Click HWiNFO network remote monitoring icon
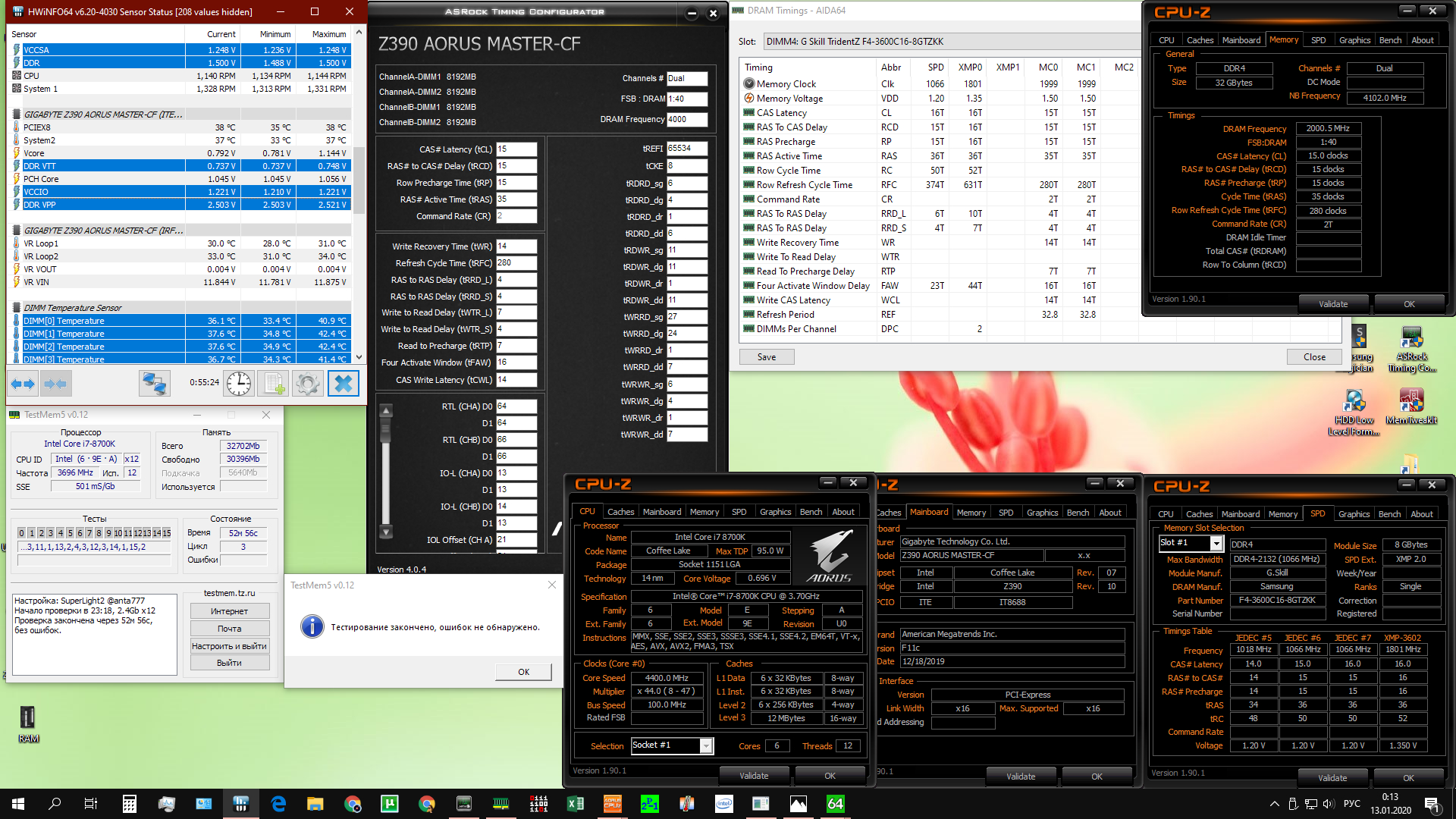Image resolution: width=1456 pixels, height=819 pixels. (x=155, y=384)
